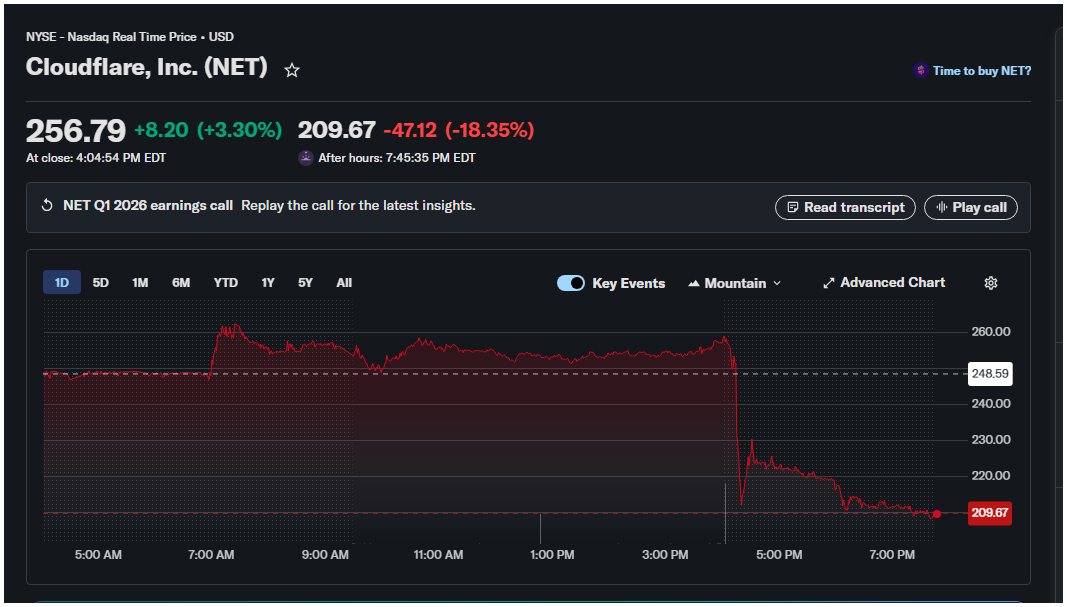
Task: Click the mountain chart type icon
Action: (693, 283)
